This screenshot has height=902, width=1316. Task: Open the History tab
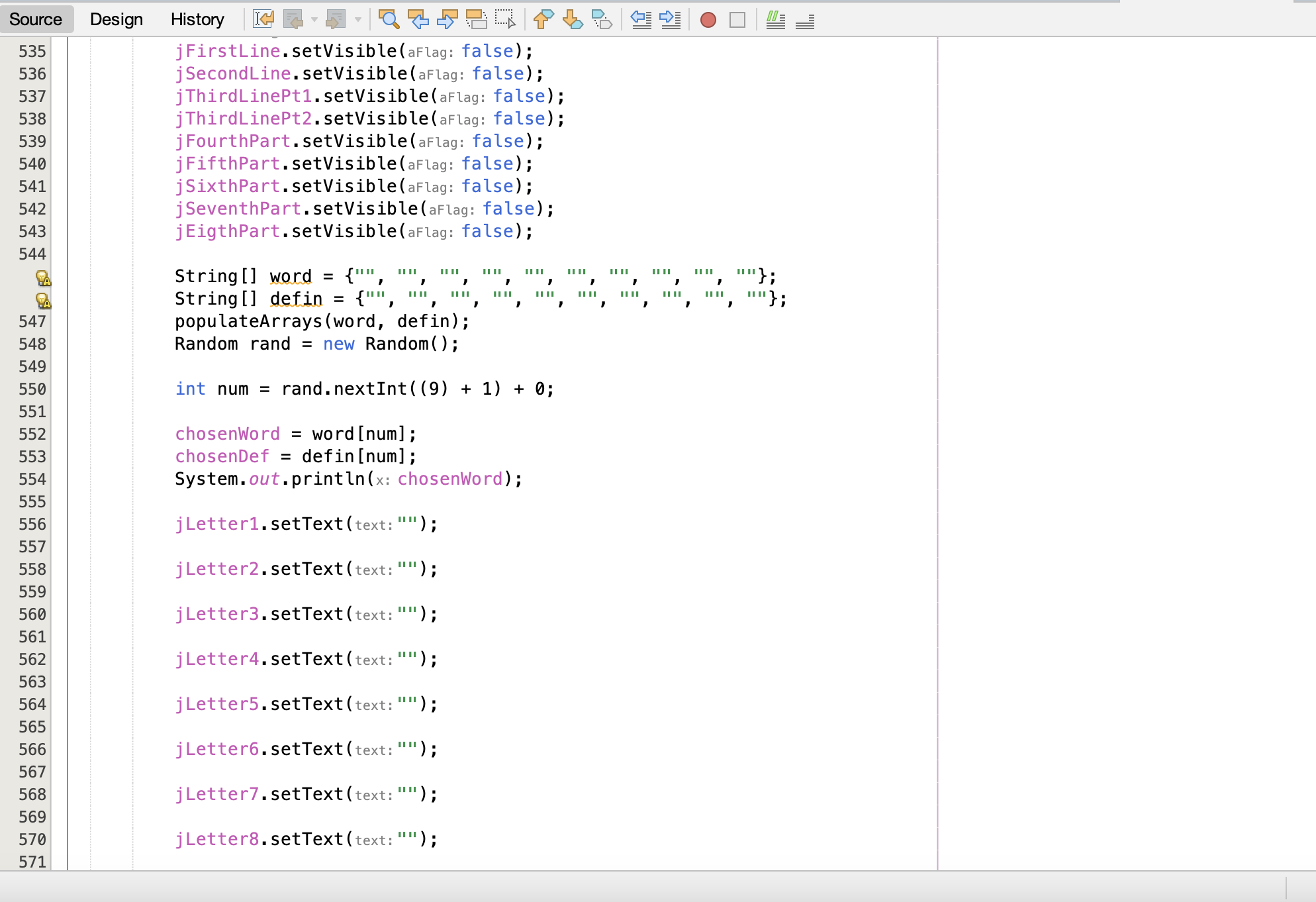(x=197, y=19)
